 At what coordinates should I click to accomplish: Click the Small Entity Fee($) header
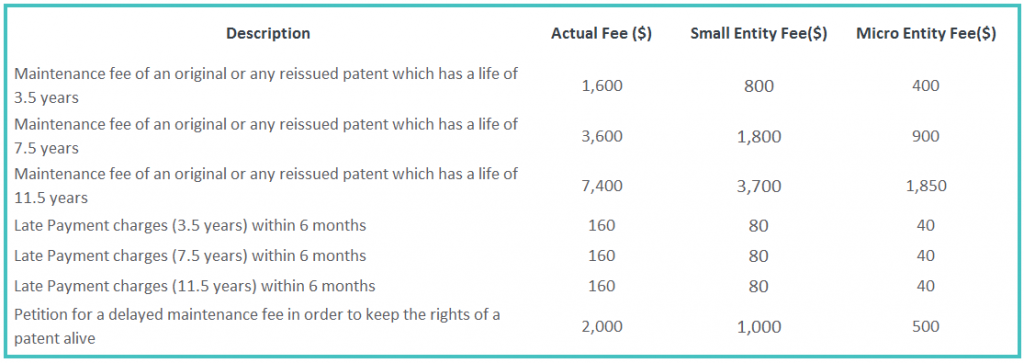[759, 34]
